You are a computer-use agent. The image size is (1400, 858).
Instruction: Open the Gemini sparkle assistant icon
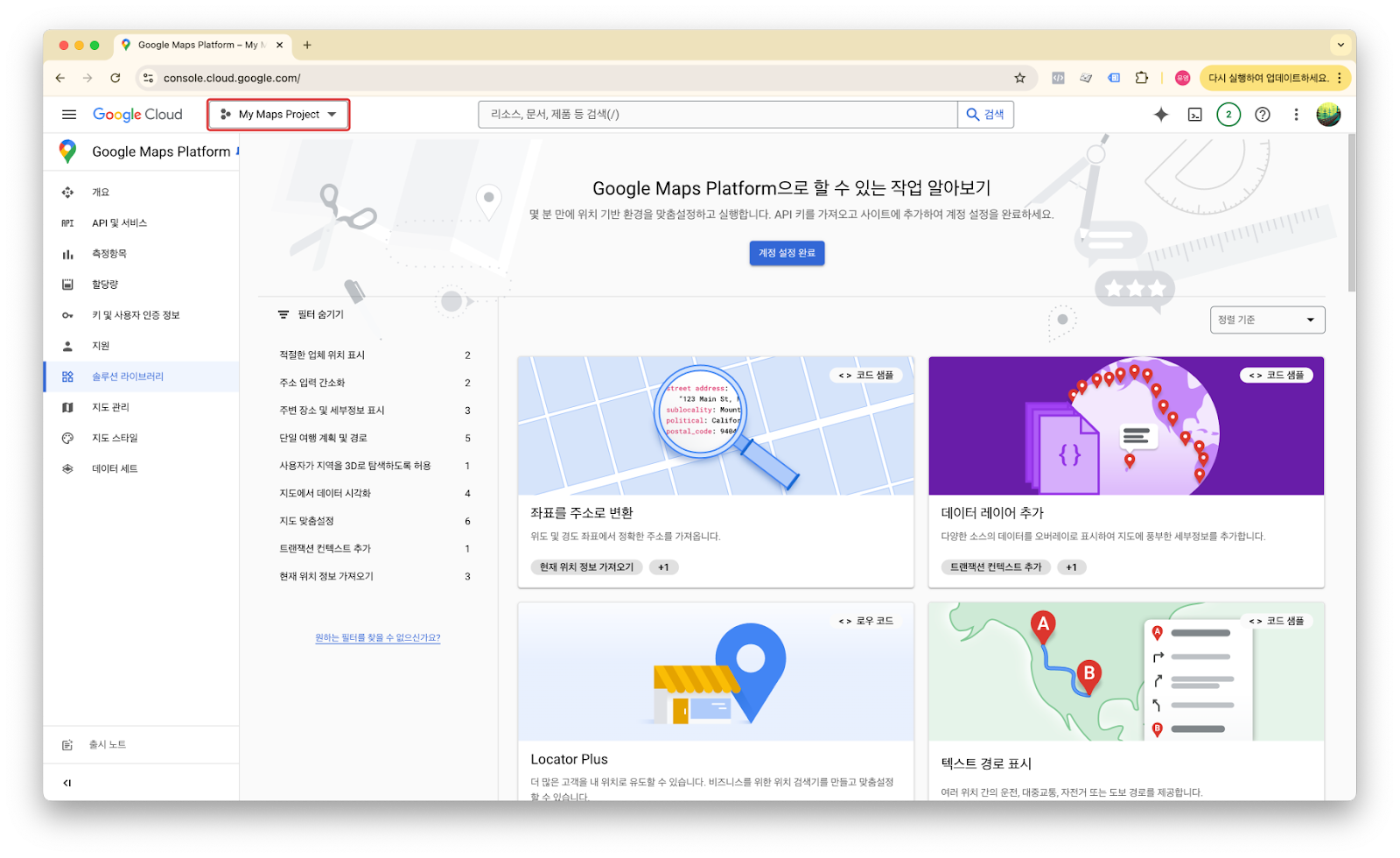(1161, 115)
